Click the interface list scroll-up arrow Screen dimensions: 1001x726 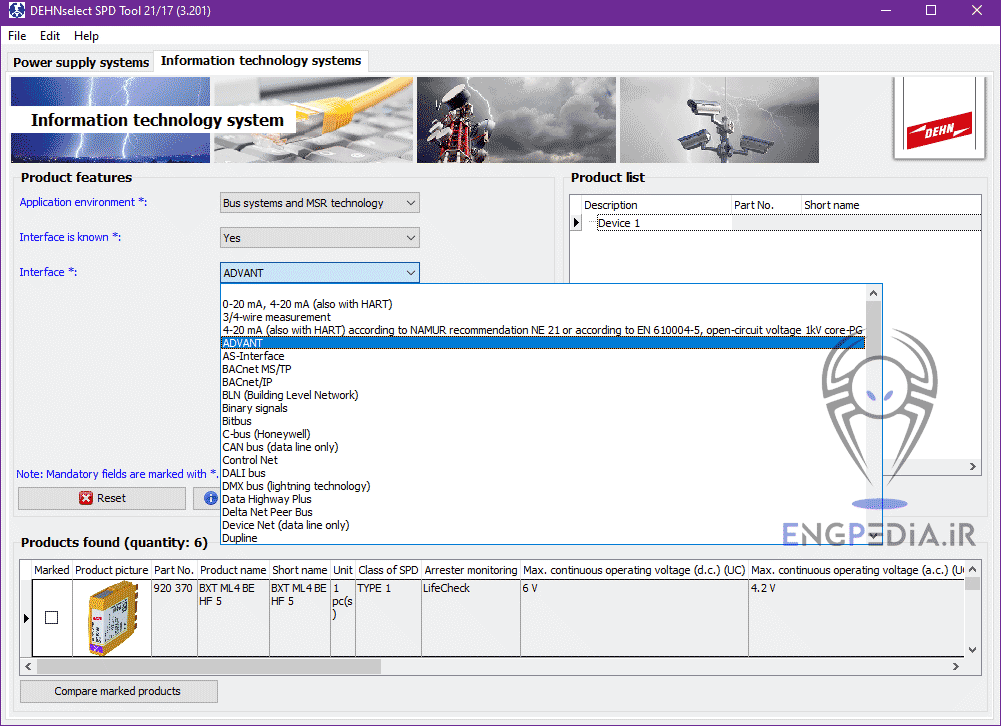click(873, 293)
